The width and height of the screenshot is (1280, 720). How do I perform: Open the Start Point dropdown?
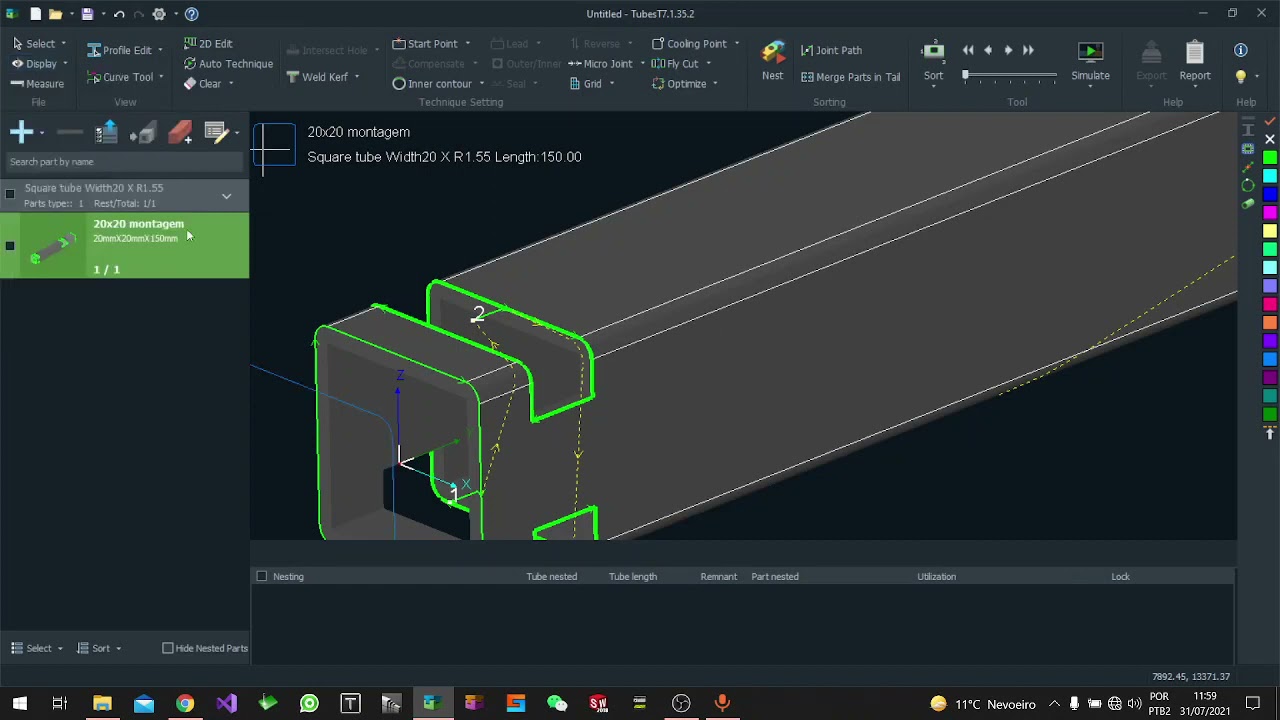467,44
